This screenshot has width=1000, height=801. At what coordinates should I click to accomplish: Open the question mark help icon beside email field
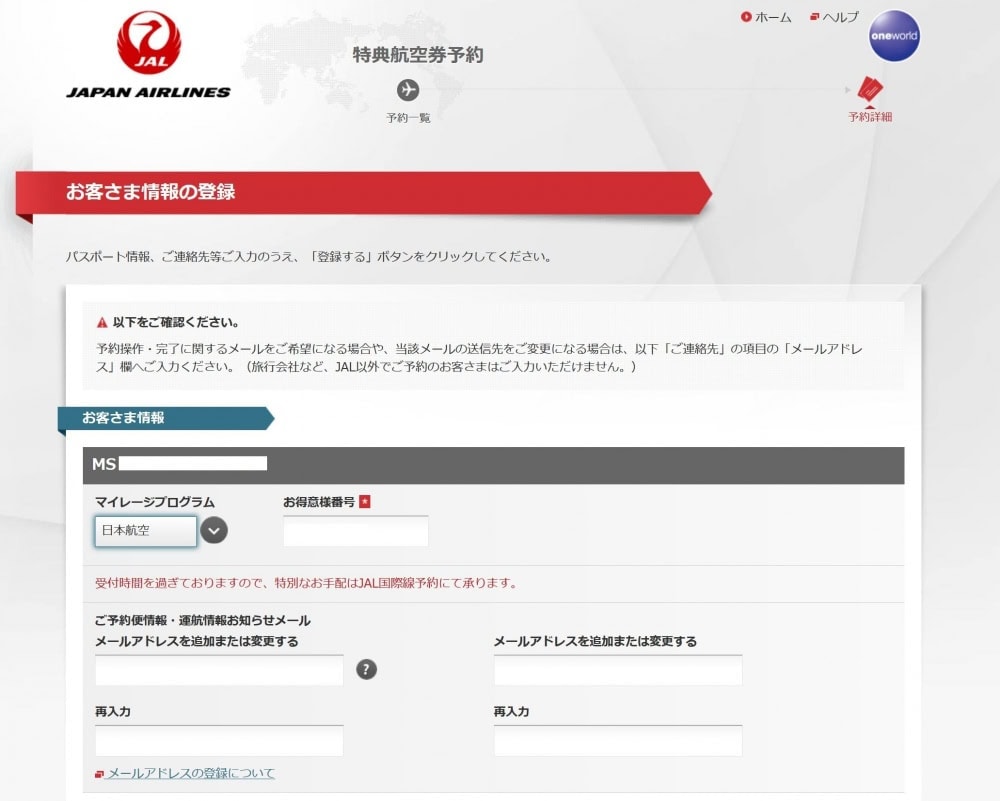click(x=366, y=669)
